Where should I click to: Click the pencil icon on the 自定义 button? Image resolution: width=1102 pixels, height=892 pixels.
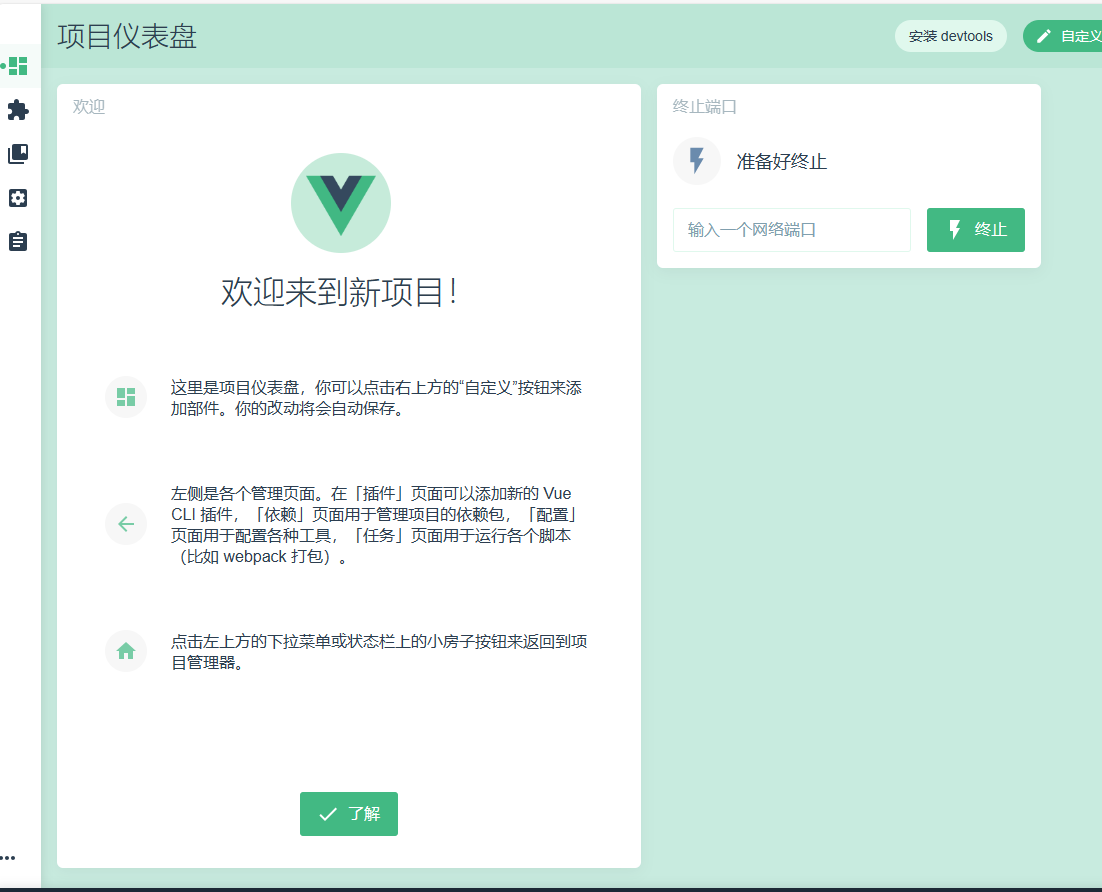(1044, 36)
